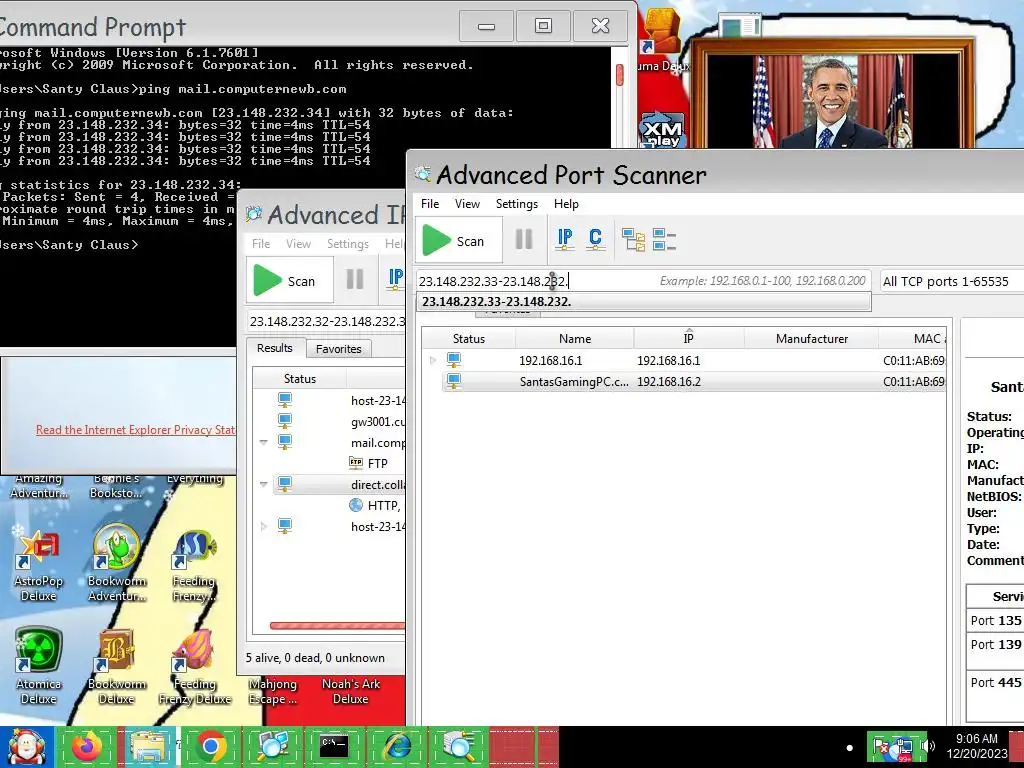Click the taskbar clock showing 9:06 AM

(x=977, y=746)
